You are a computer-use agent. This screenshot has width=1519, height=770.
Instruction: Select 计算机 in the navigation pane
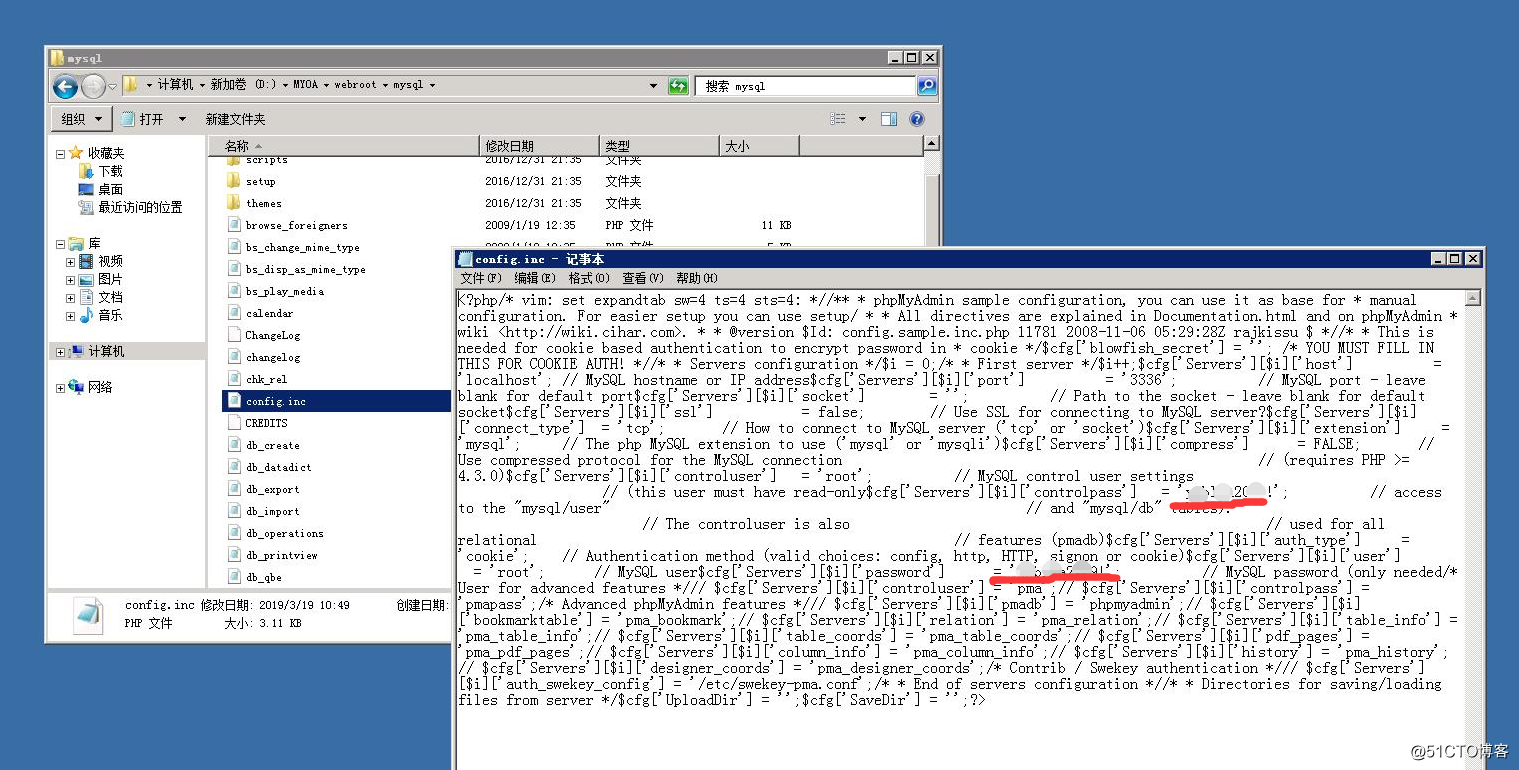pyautogui.click(x=97, y=351)
